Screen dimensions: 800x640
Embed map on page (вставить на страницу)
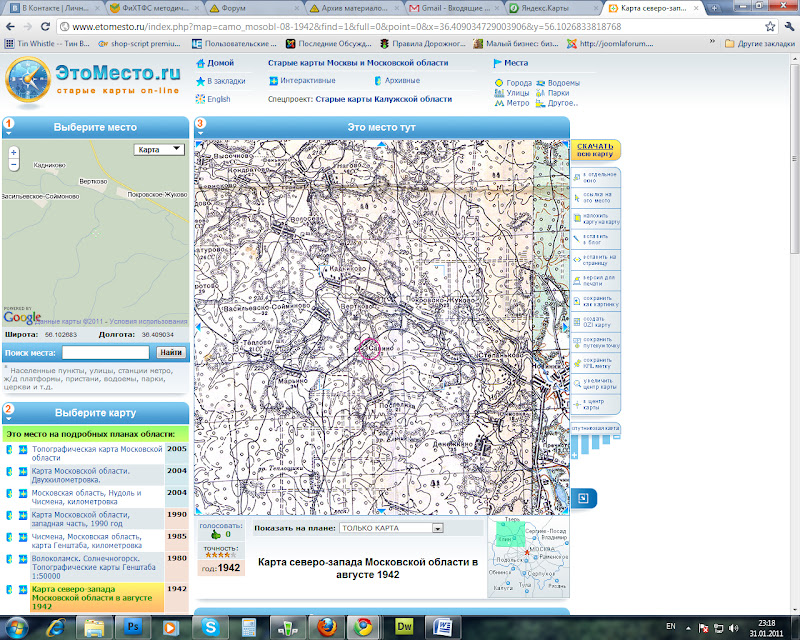point(595,260)
